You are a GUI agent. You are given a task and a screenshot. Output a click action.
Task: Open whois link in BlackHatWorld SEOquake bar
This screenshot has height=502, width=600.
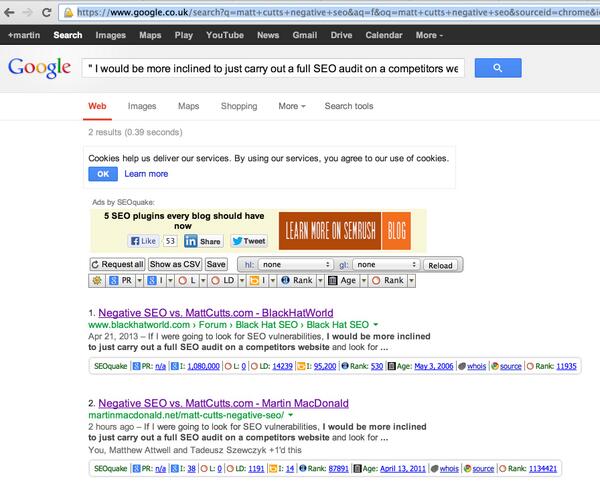coord(476,366)
